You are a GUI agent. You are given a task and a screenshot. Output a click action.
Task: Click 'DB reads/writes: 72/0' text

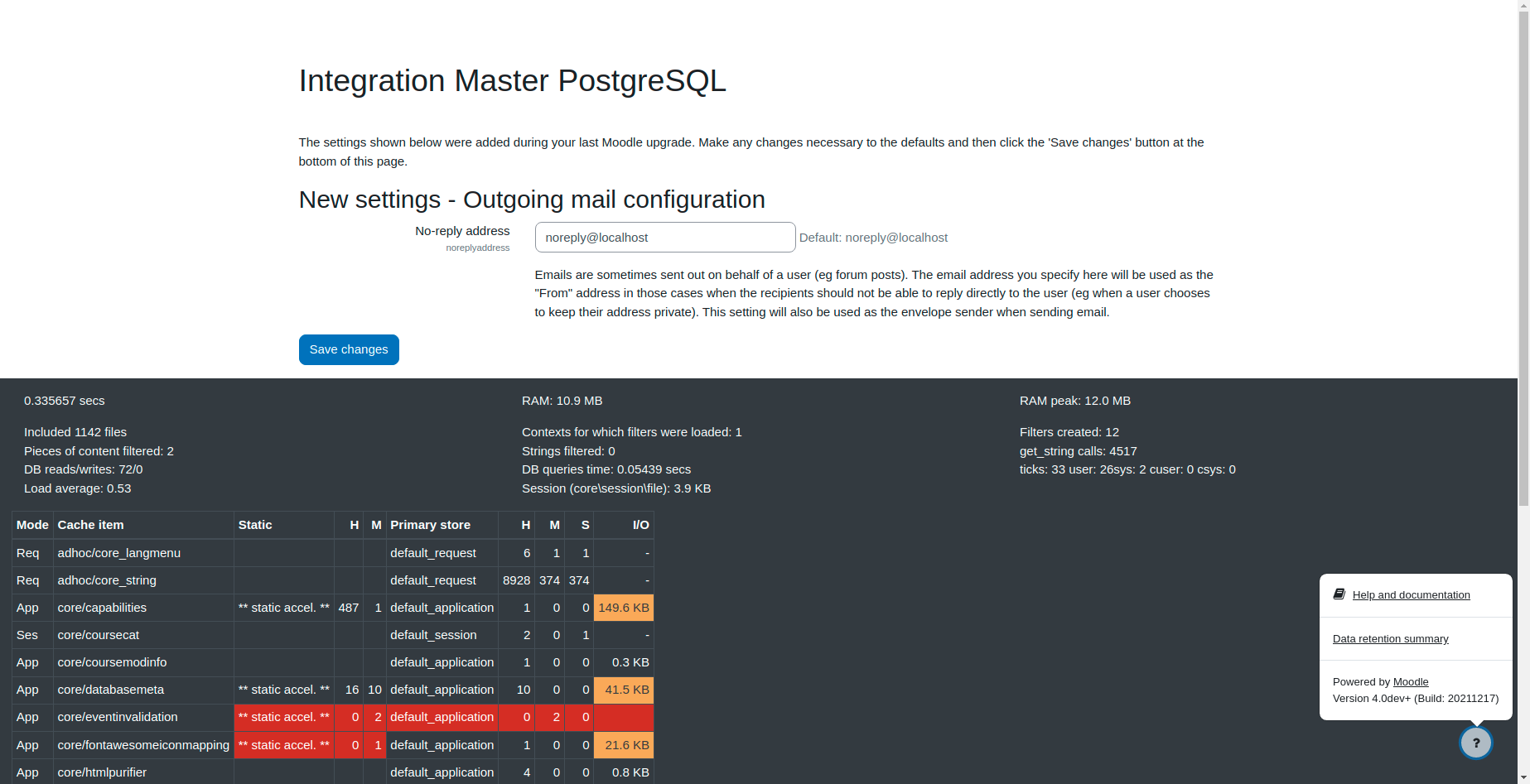point(83,469)
